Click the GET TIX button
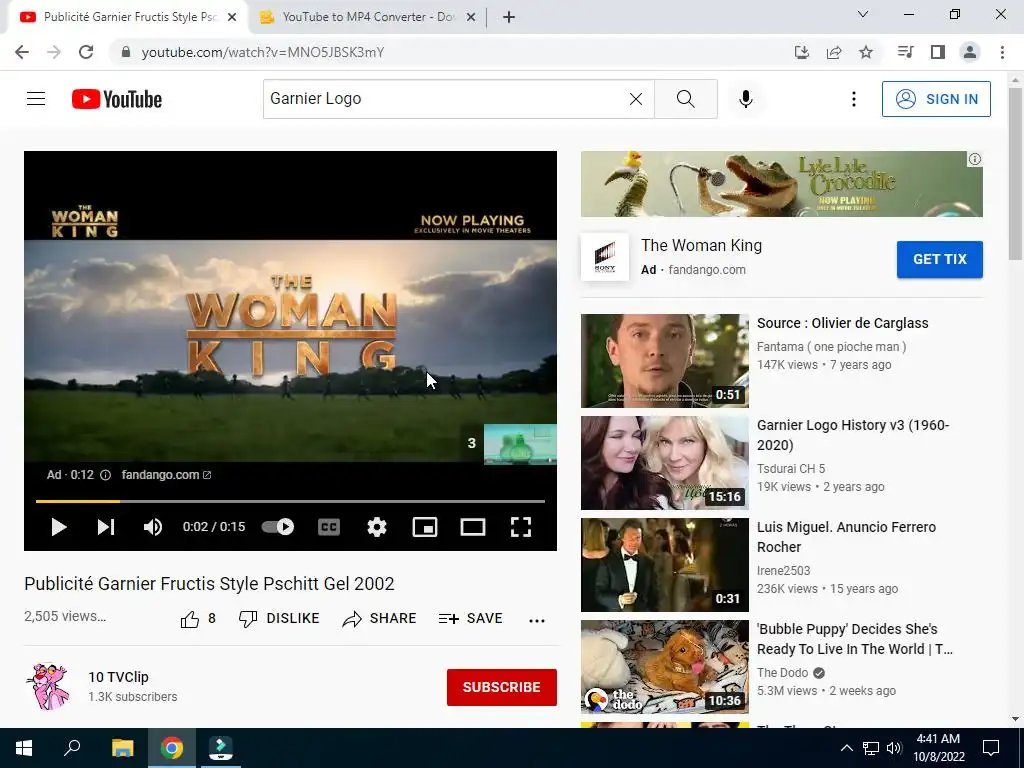The width and height of the screenshot is (1024, 768). [939, 259]
